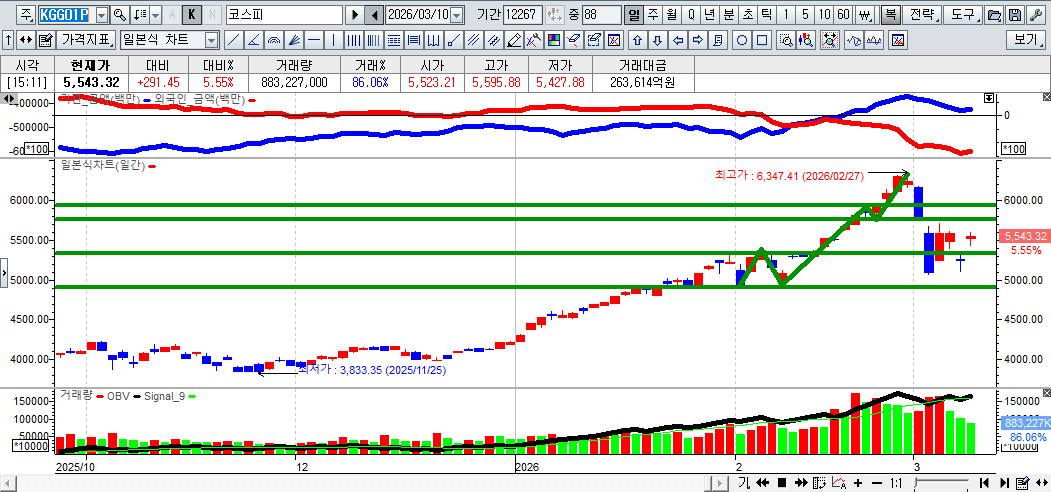The image size is (1051, 492).
Task: Choose the rectangle shape drawing tool
Action: (x=762, y=40)
